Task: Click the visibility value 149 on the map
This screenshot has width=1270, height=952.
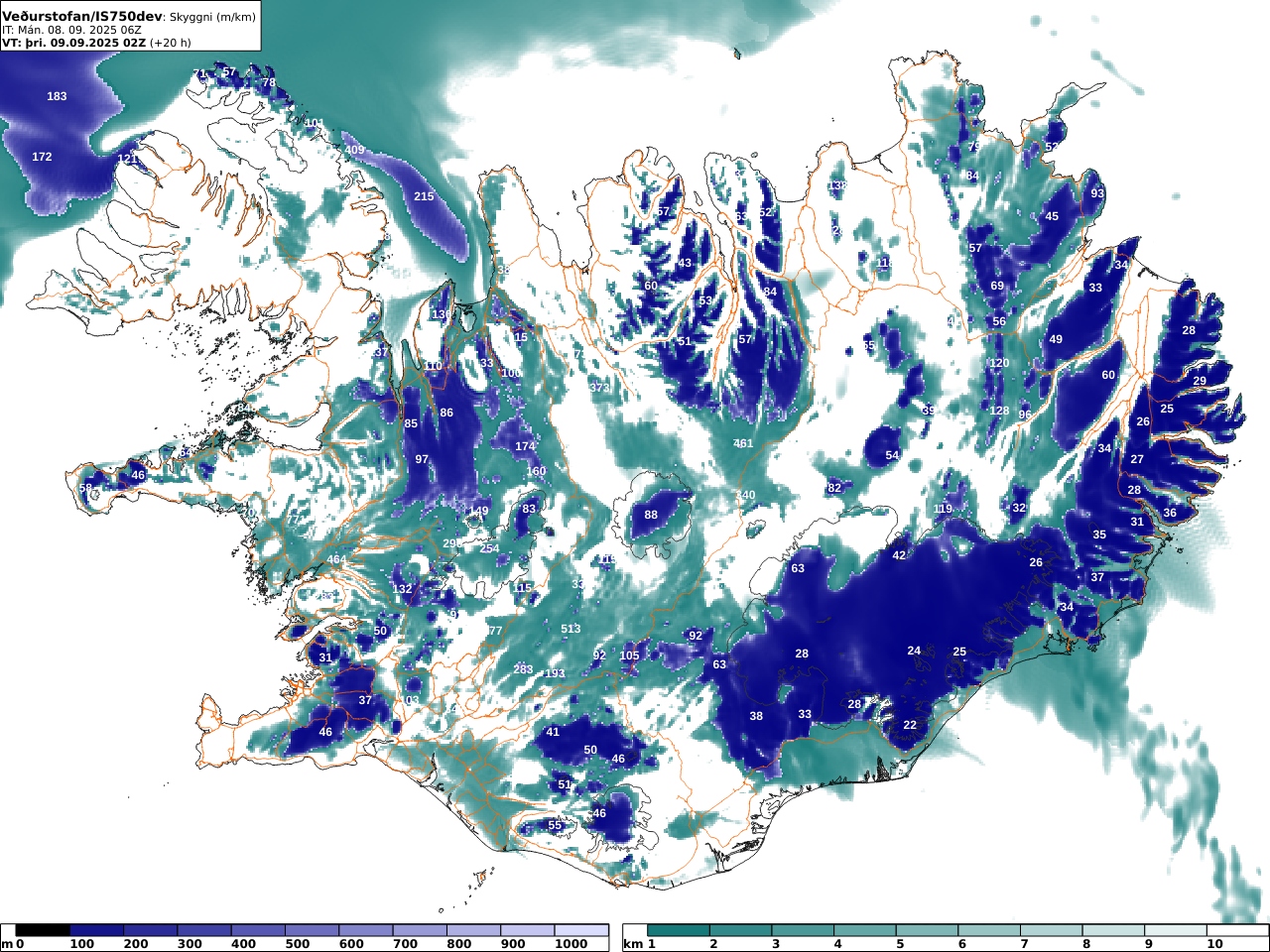Action: pyautogui.click(x=479, y=511)
